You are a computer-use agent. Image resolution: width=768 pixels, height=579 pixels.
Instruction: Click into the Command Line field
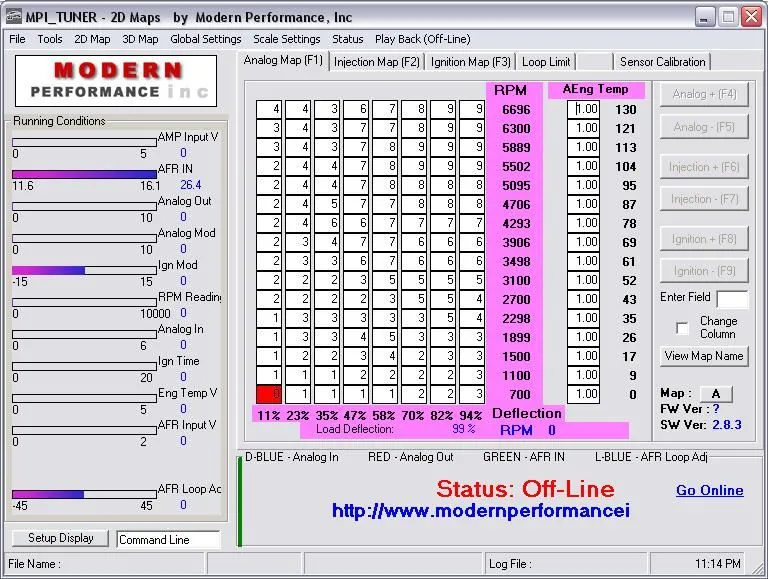tap(168, 540)
